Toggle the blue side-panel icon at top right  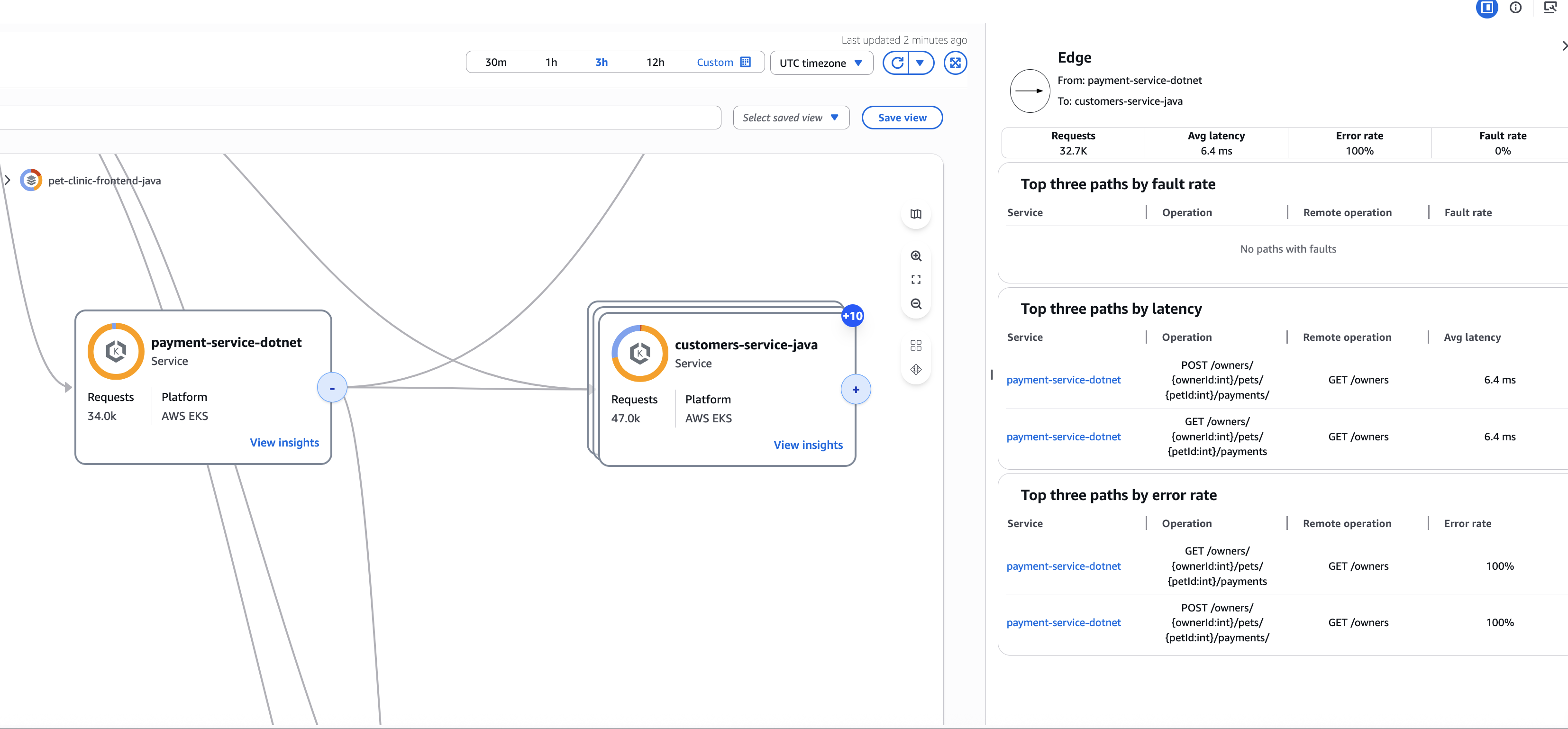pyautogui.click(x=1487, y=9)
